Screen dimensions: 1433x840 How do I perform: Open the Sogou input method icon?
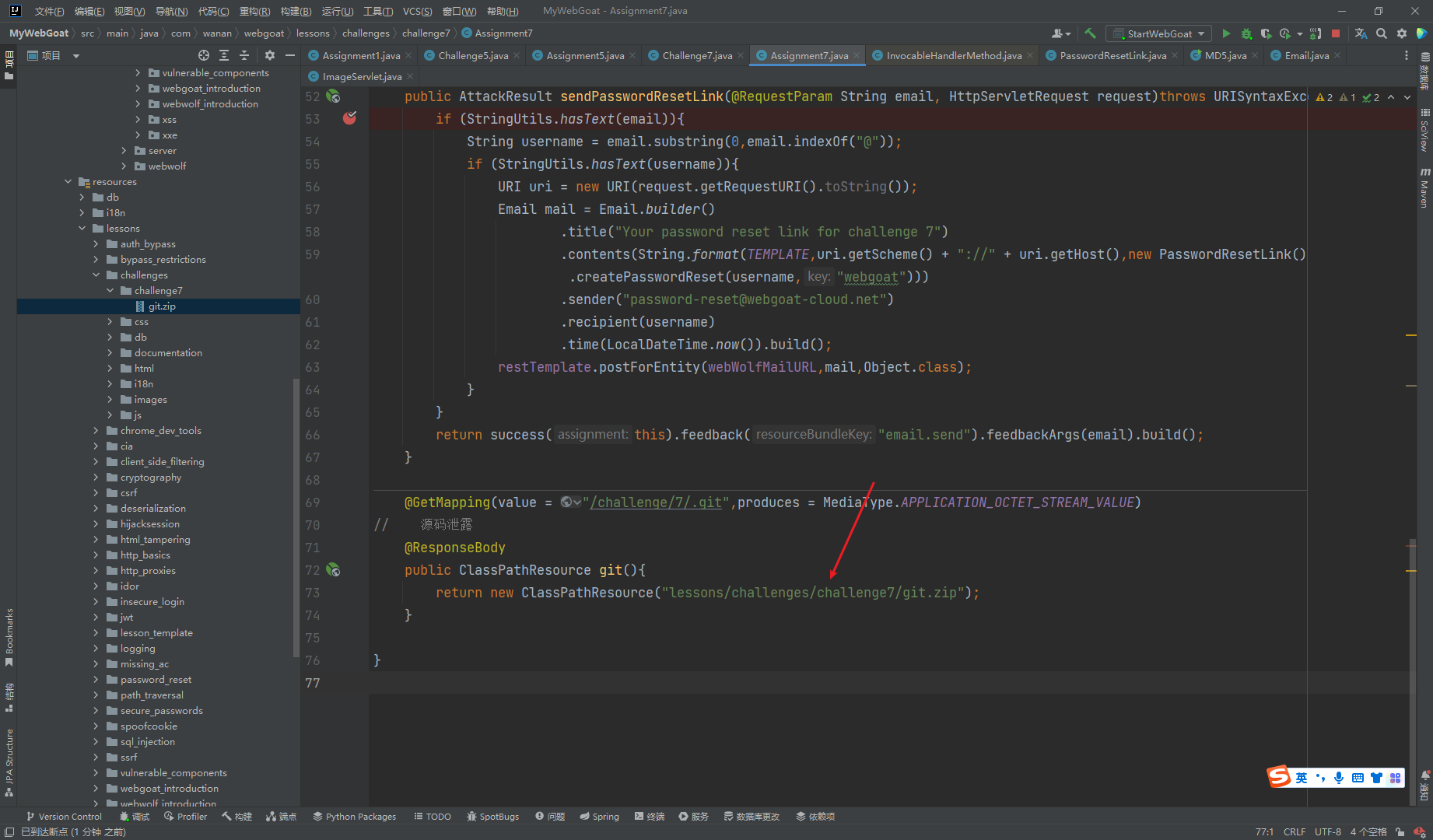(1279, 777)
